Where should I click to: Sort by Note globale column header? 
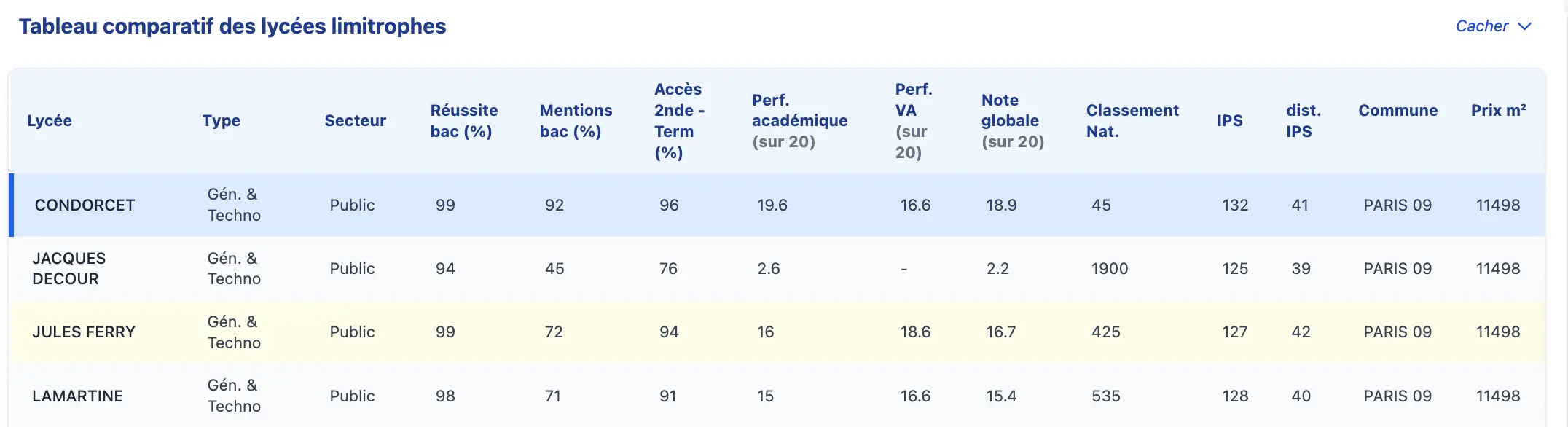(x=1012, y=120)
